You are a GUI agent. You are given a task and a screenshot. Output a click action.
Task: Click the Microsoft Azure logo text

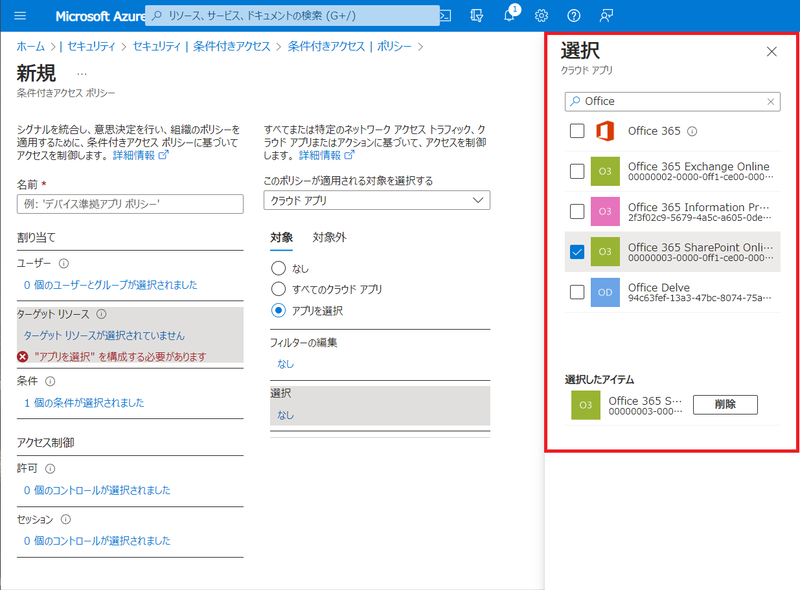100,16
